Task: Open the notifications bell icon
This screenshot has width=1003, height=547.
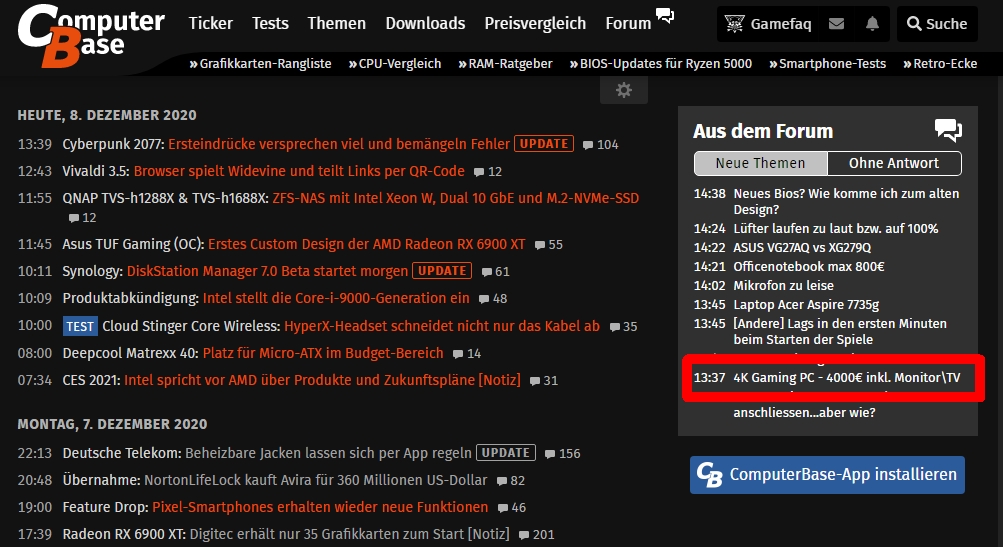Action: 872,24
